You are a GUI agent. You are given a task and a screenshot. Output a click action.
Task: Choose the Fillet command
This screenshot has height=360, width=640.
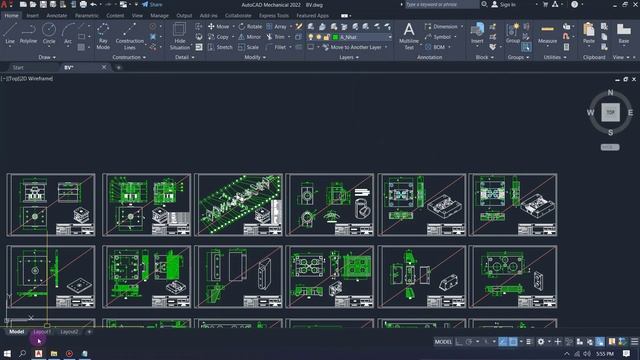coord(276,47)
